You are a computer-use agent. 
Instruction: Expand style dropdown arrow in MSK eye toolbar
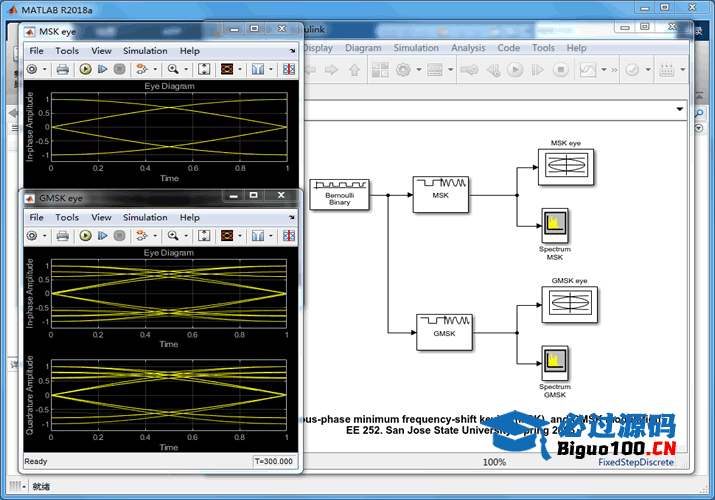[x=240, y=69]
